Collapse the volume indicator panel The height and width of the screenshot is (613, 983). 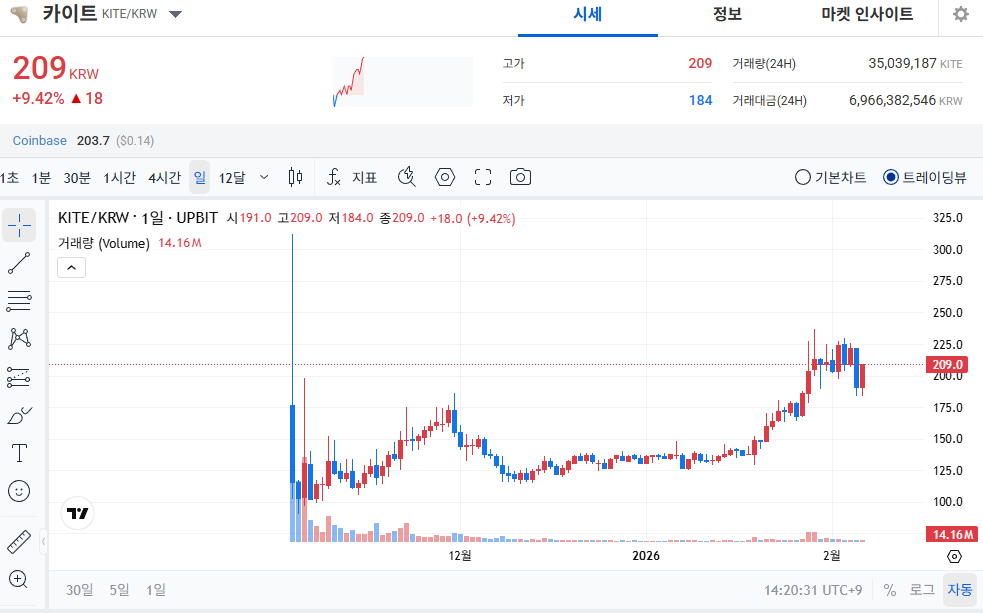(70, 267)
